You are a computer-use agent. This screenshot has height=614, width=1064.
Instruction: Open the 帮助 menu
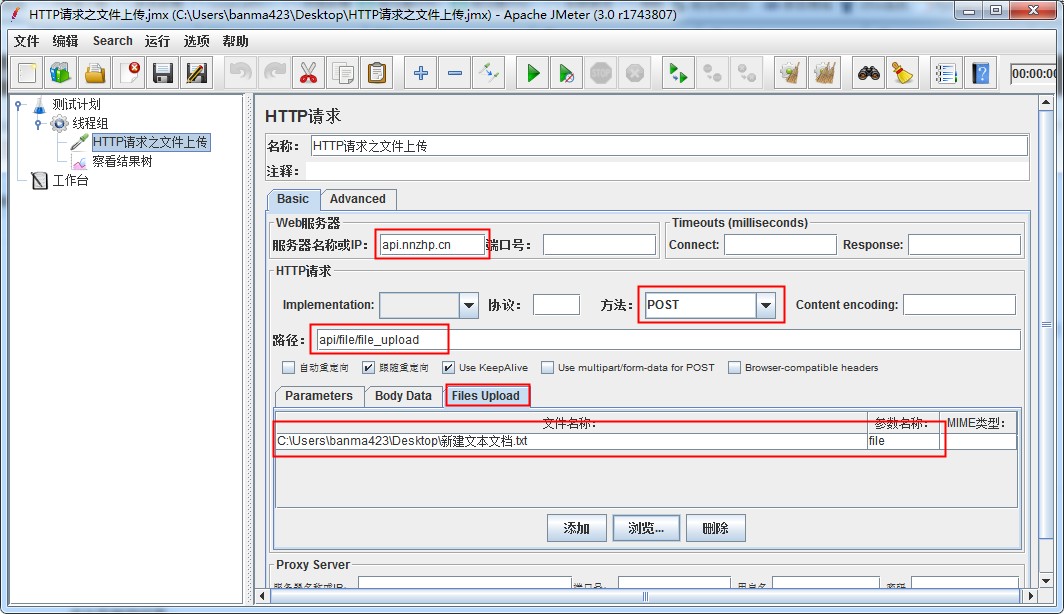(235, 41)
